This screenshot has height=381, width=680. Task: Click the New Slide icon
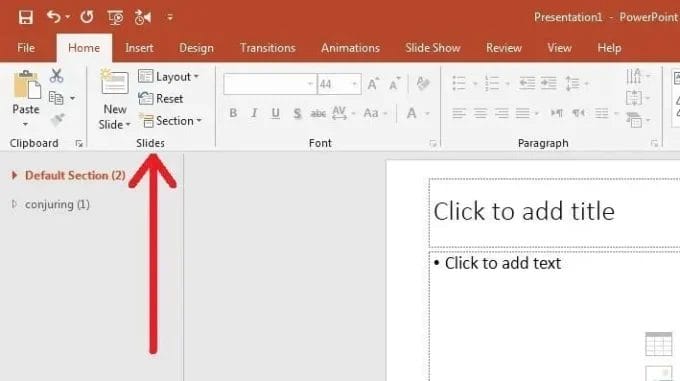point(114,81)
